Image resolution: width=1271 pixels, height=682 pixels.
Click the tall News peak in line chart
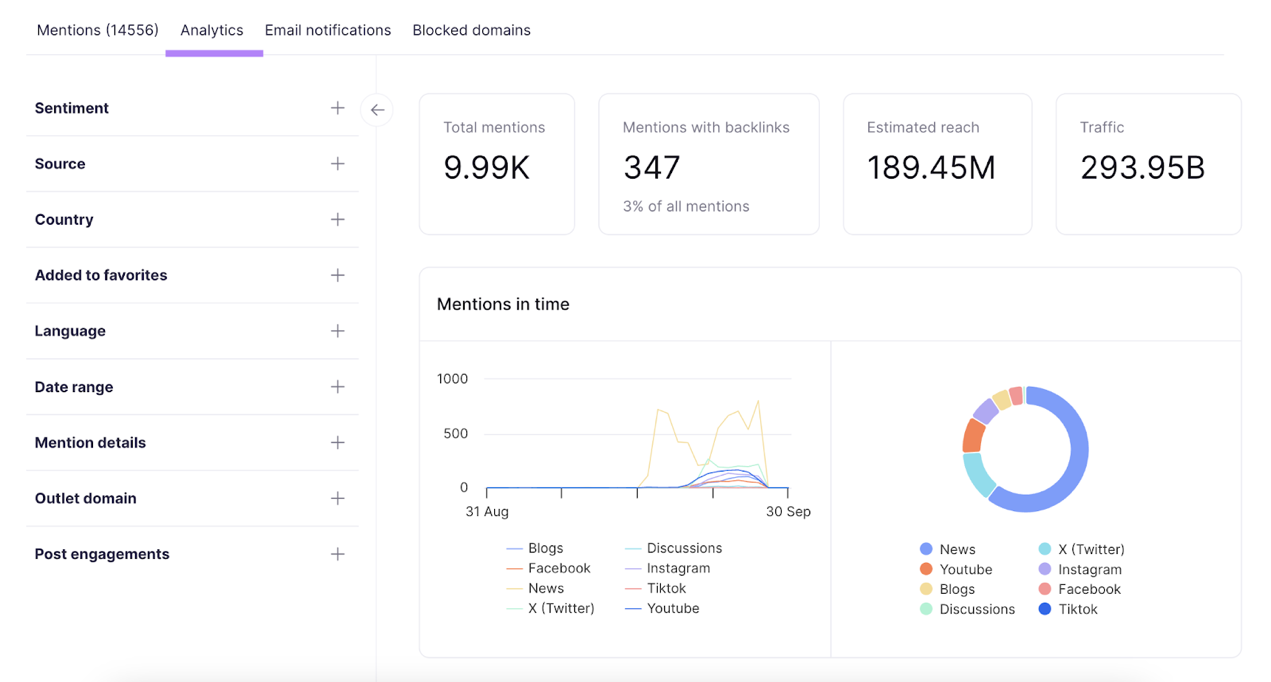click(758, 402)
